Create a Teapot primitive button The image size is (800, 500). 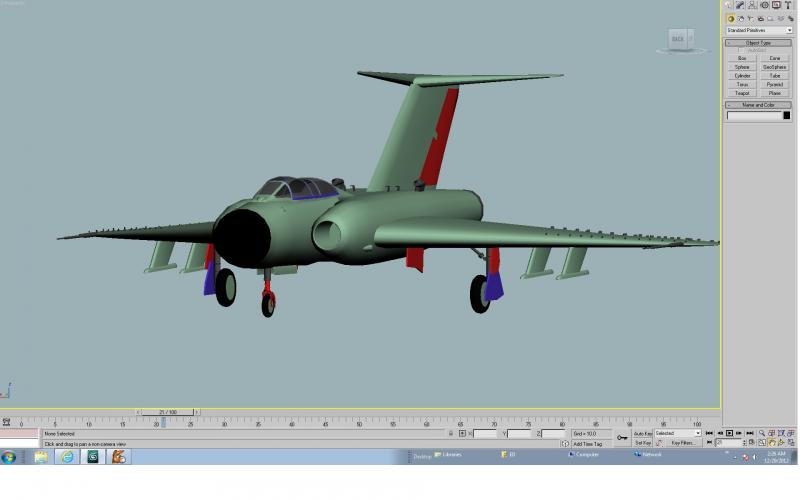[742, 93]
